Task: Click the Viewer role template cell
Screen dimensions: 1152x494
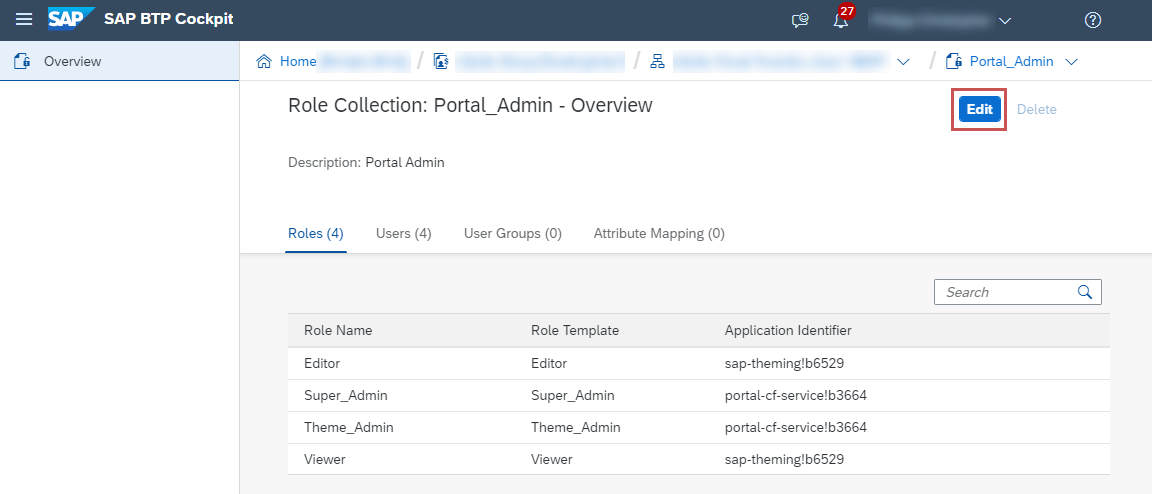Action: pyautogui.click(x=552, y=459)
